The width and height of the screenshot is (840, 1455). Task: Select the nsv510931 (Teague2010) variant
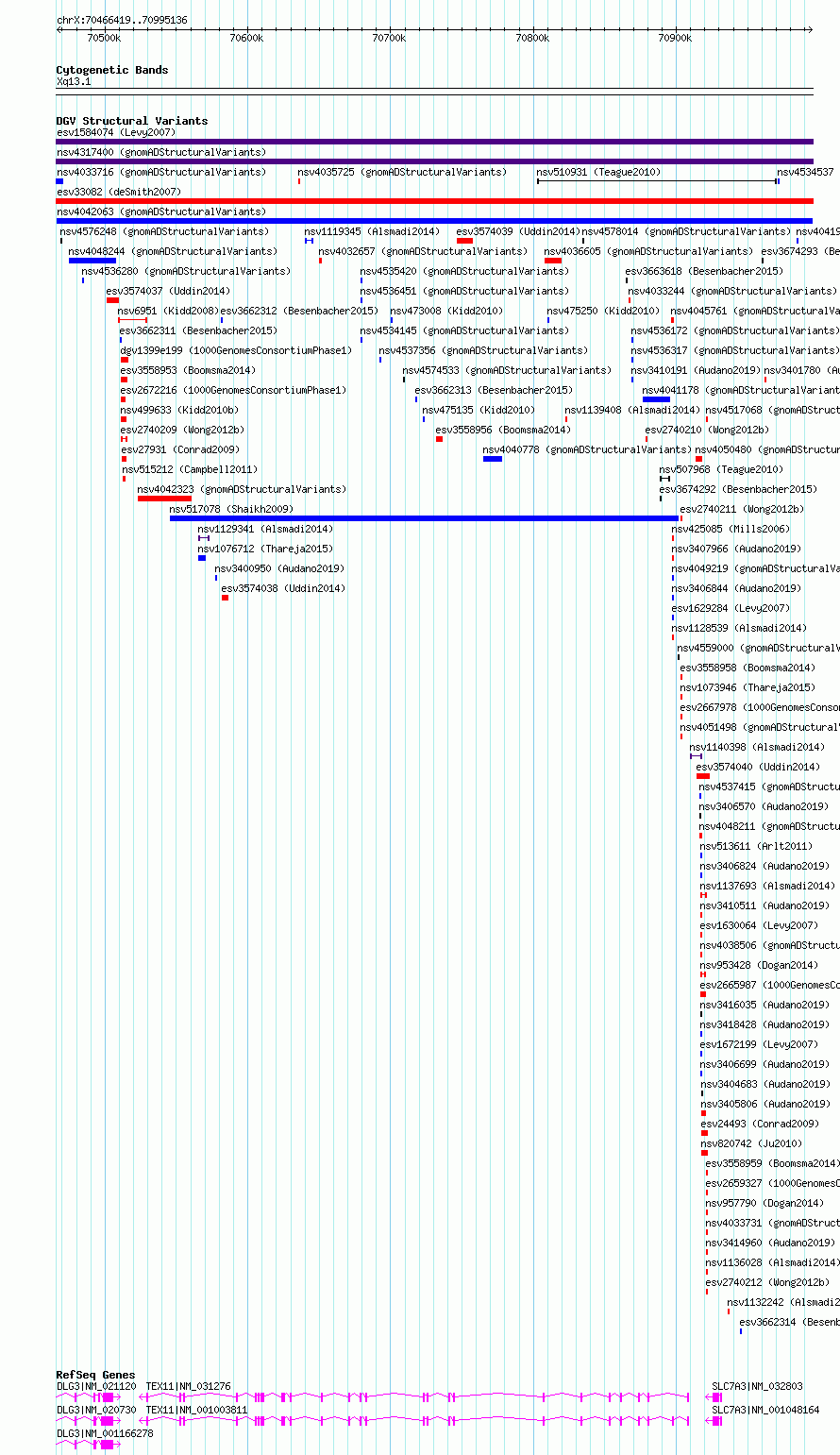599,172
